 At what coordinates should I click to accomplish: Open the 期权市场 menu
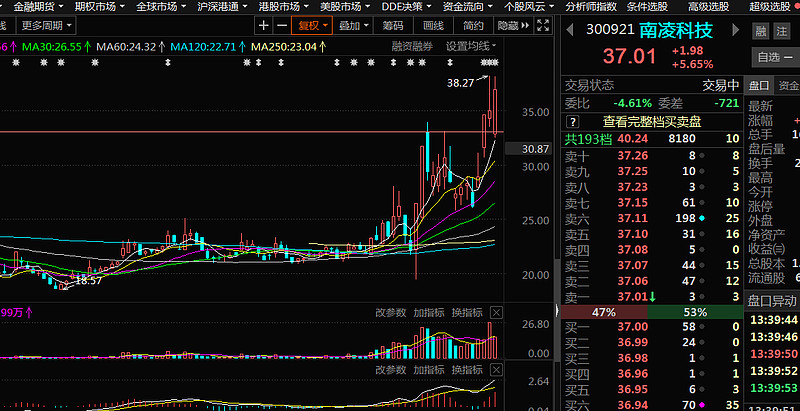[x=99, y=7]
